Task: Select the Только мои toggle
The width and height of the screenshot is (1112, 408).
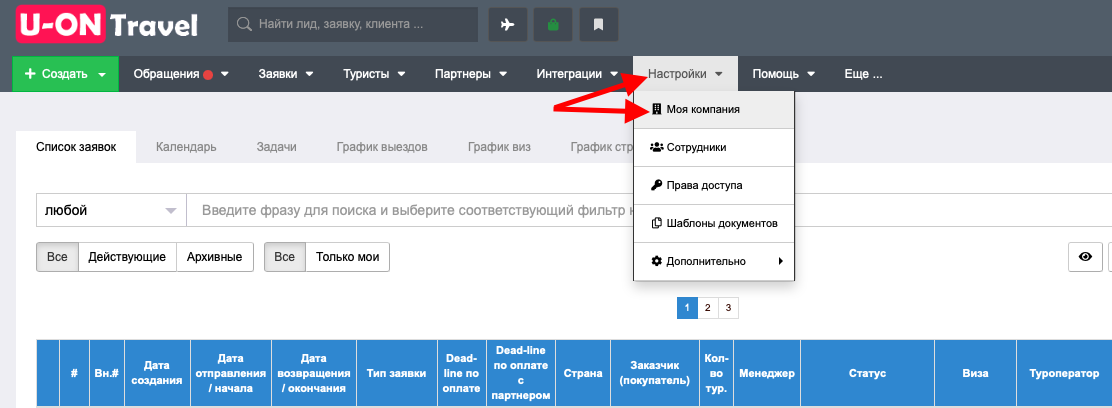Action: click(348, 257)
